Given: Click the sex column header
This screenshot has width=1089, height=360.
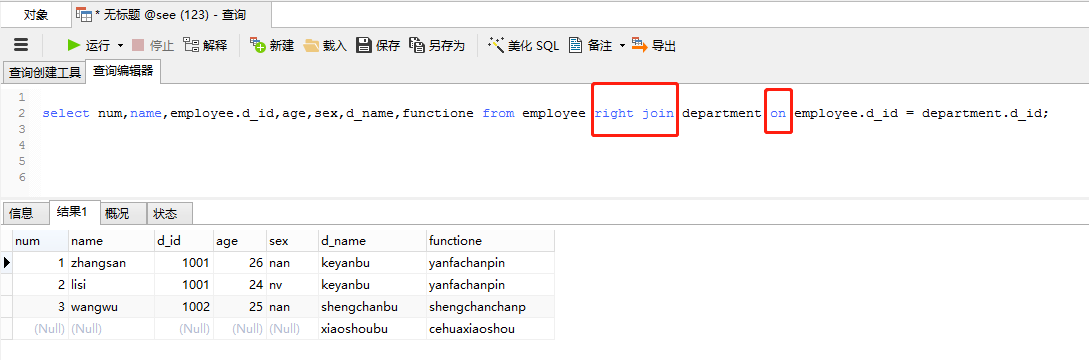Looking at the screenshot, I should tap(292, 241).
